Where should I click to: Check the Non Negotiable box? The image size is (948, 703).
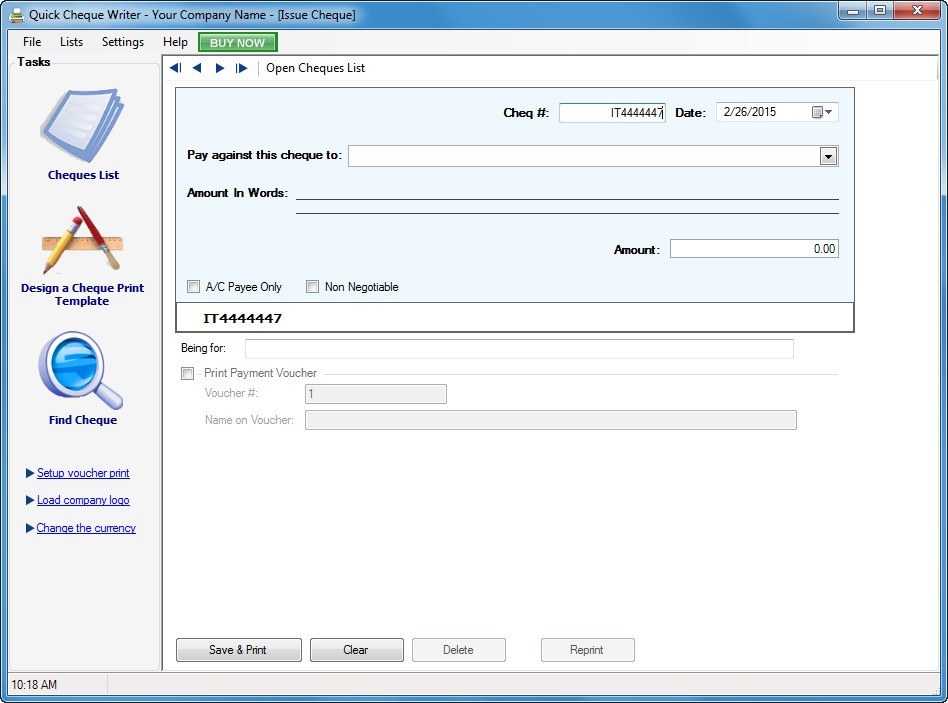pos(312,287)
